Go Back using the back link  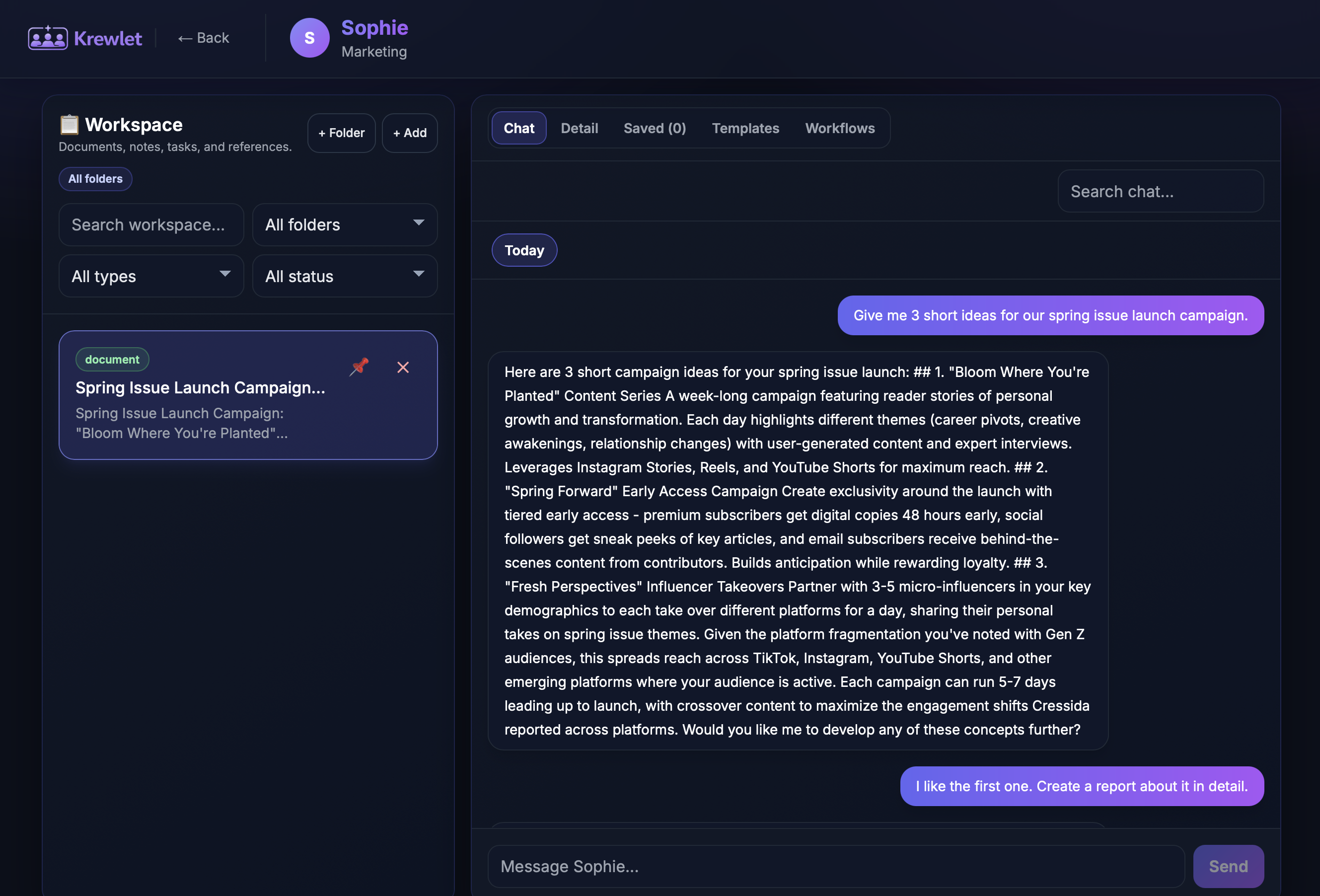[203, 38]
